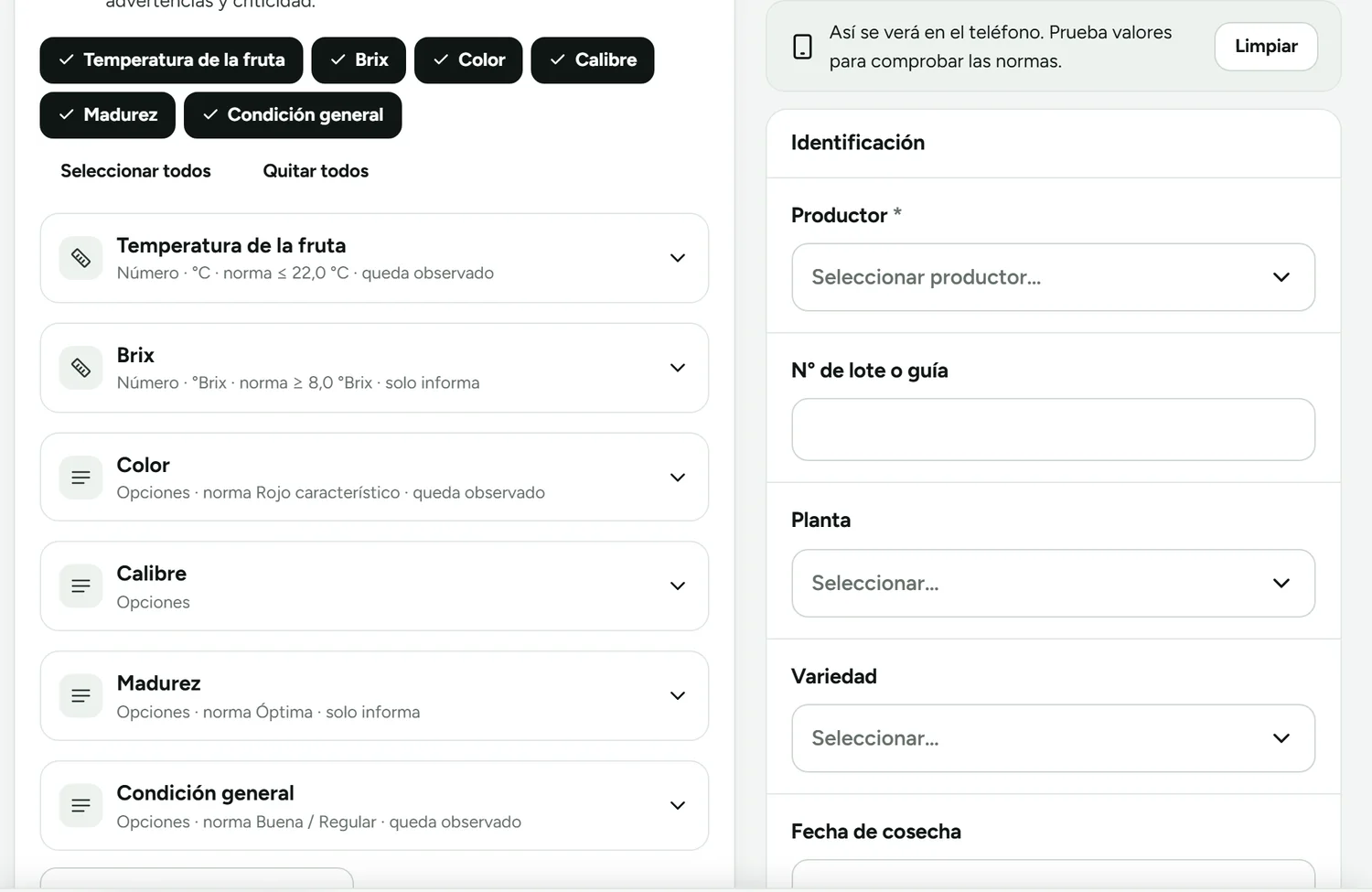Click the Madurez norma Óptima description
The image size is (1372, 892).
click(x=269, y=712)
